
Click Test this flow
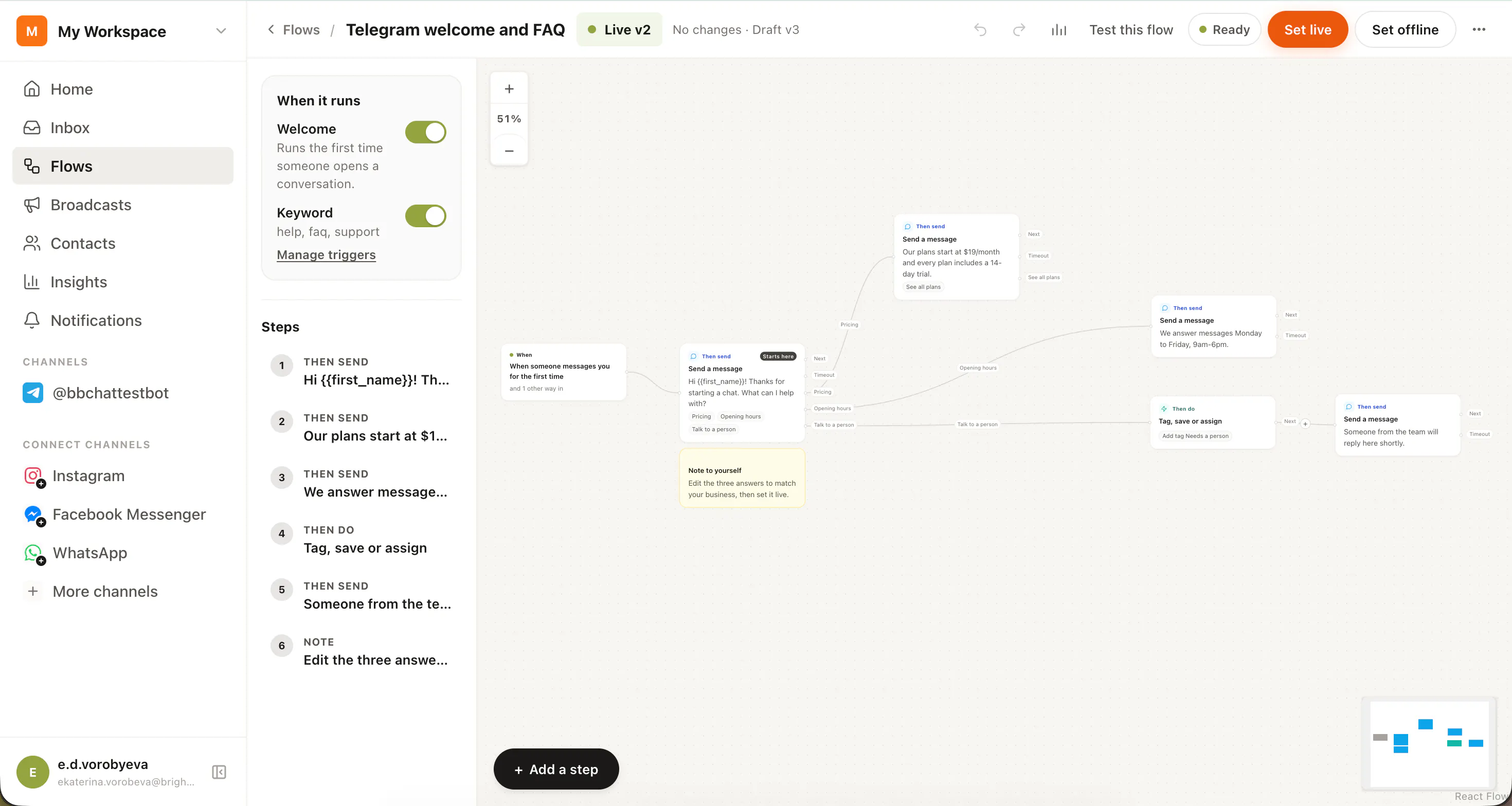click(x=1131, y=30)
